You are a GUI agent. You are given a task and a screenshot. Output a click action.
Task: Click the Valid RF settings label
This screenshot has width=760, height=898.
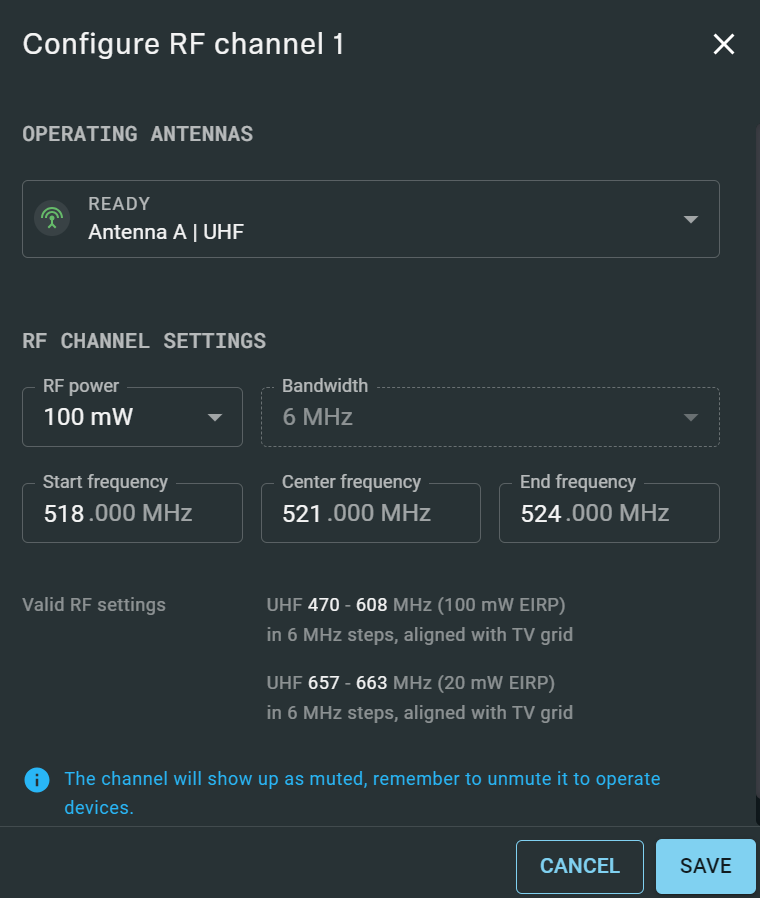tap(94, 604)
